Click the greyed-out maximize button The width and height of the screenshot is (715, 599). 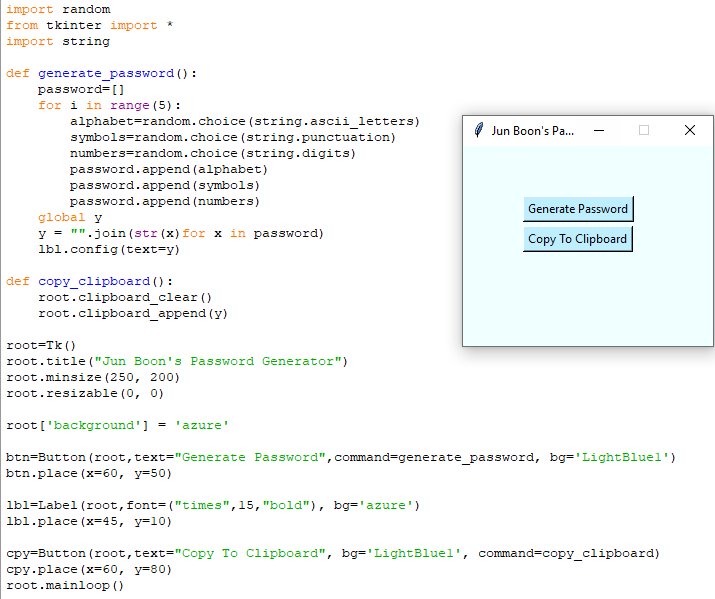644,130
